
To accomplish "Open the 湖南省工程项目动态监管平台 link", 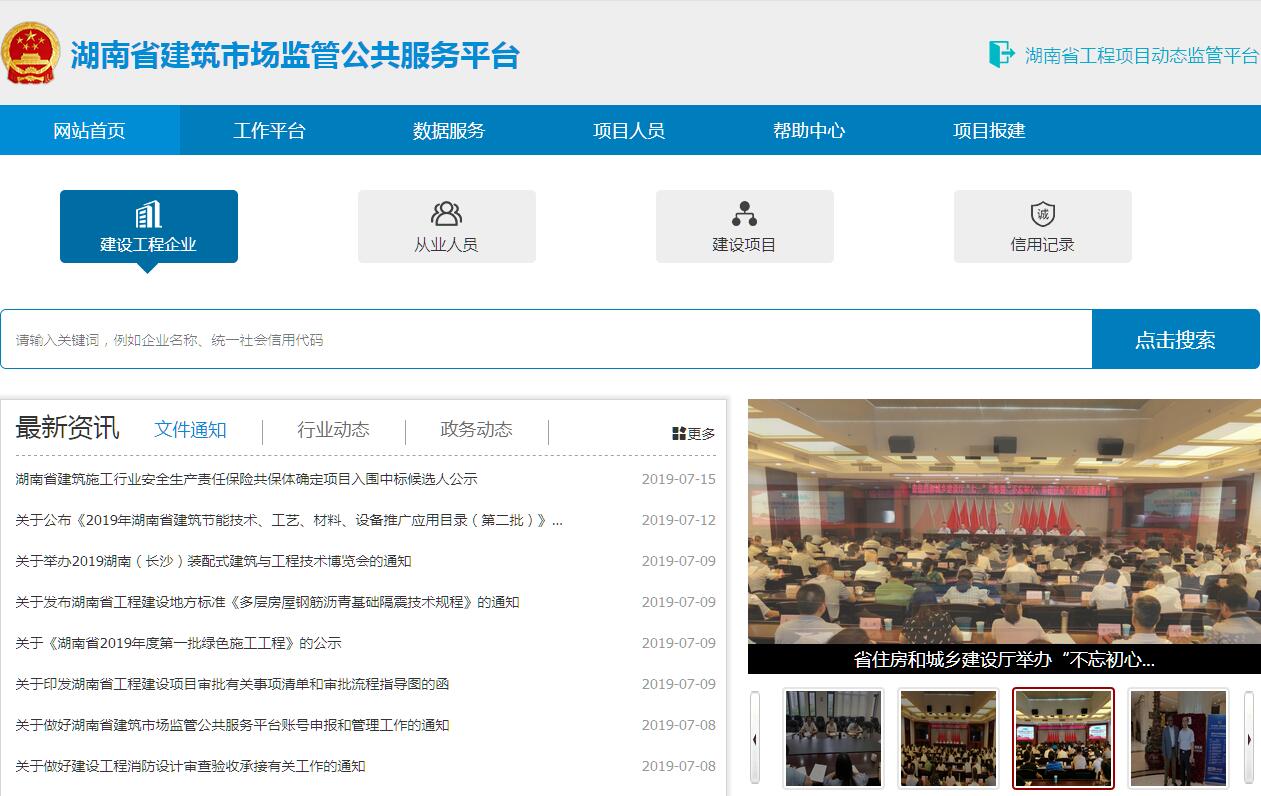I will (x=1141, y=55).
